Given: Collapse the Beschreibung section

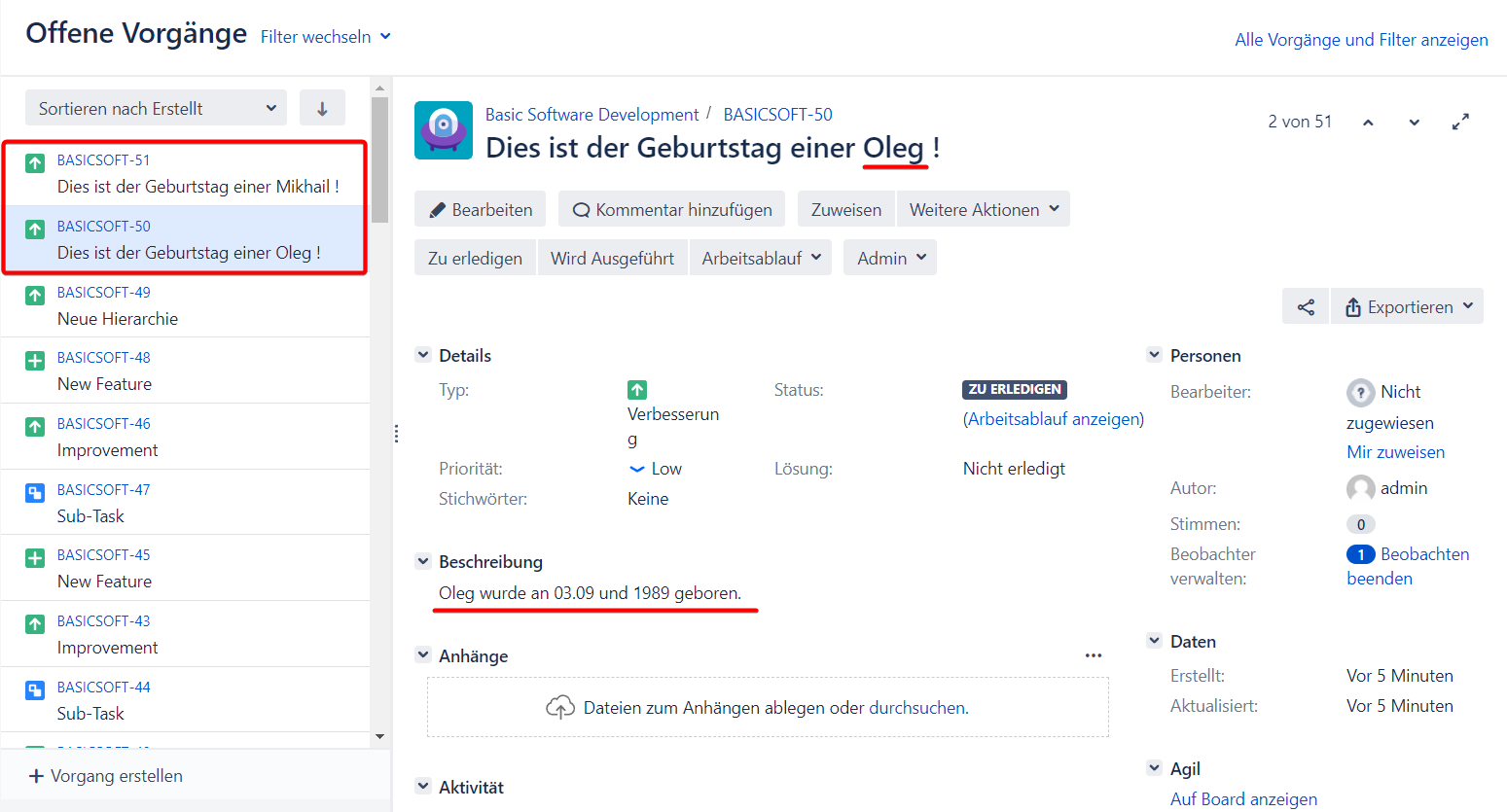Looking at the screenshot, I should [423, 561].
